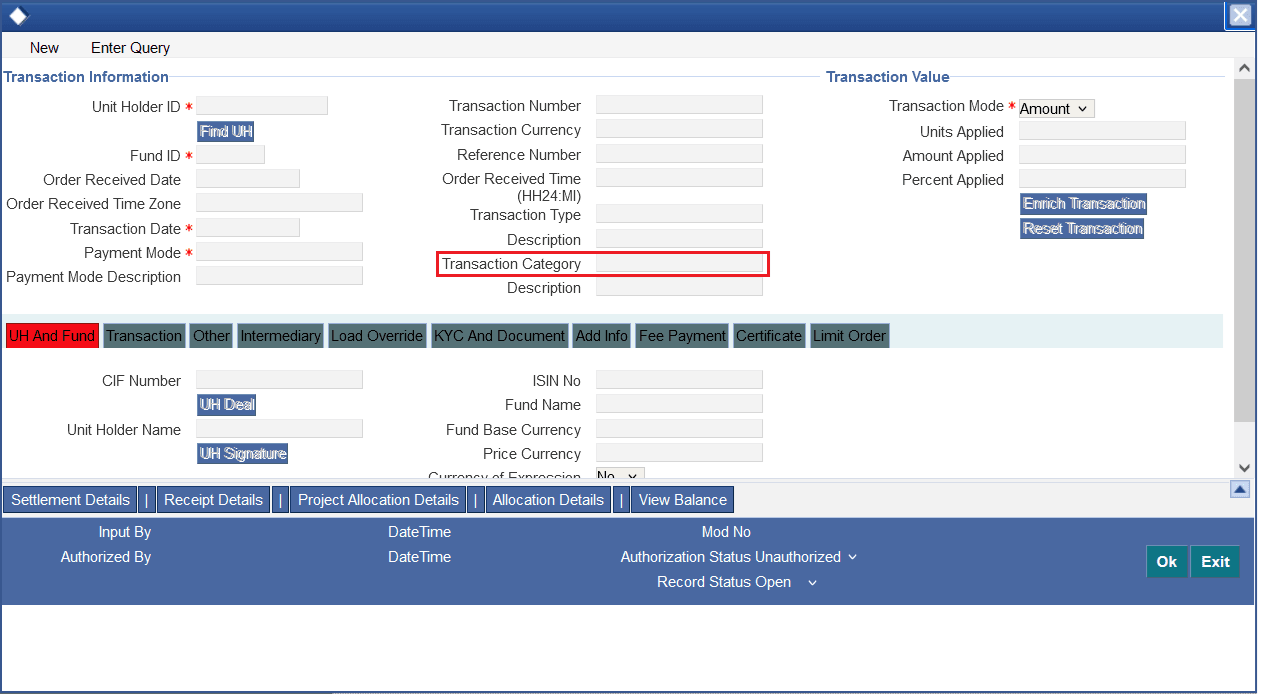Click the Price Currency field
The height and width of the screenshot is (697, 1261).
click(679, 453)
